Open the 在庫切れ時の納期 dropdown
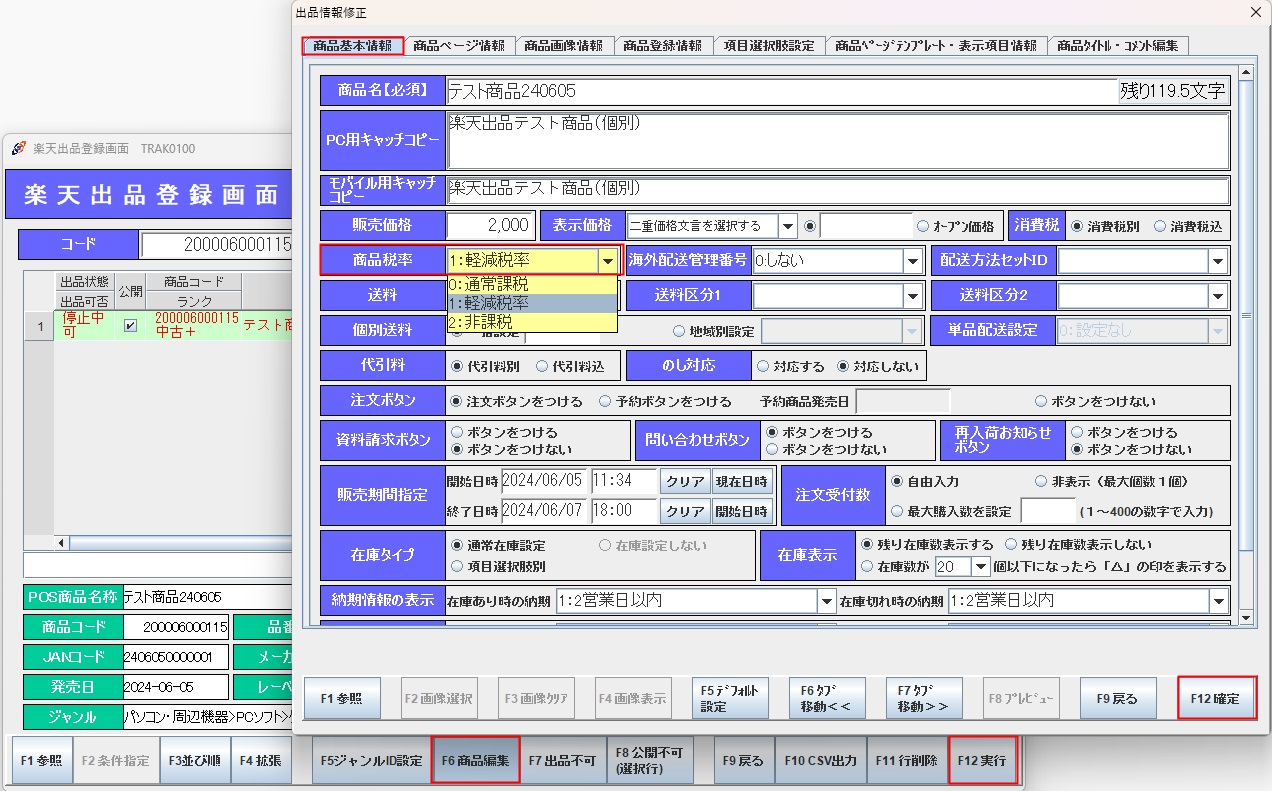 (x=1219, y=601)
